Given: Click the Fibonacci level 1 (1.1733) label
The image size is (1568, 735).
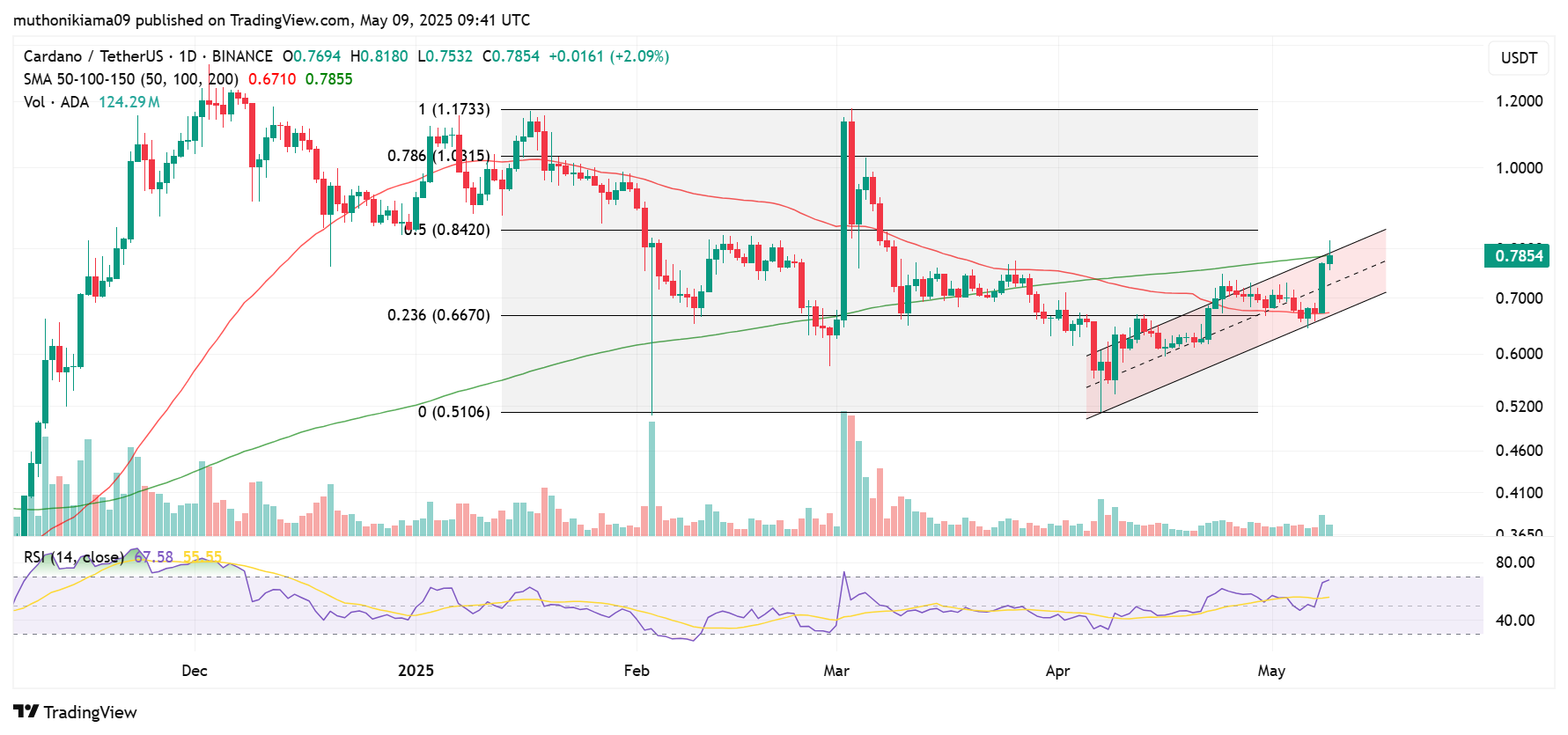Looking at the screenshot, I should [453, 109].
